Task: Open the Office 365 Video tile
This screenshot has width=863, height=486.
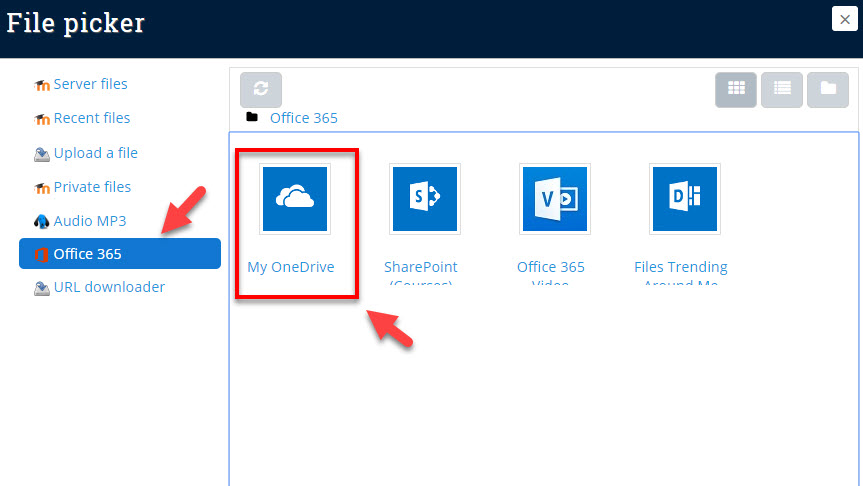Action: coord(555,199)
